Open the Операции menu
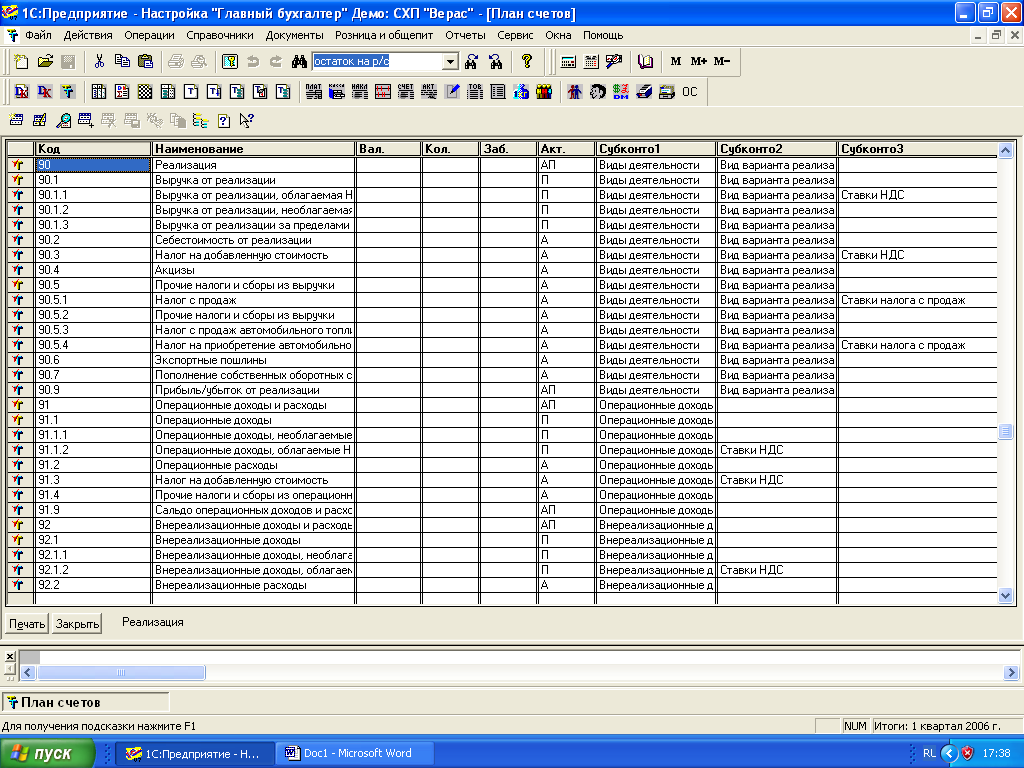Viewport: 1024px width, 768px height. (x=149, y=35)
